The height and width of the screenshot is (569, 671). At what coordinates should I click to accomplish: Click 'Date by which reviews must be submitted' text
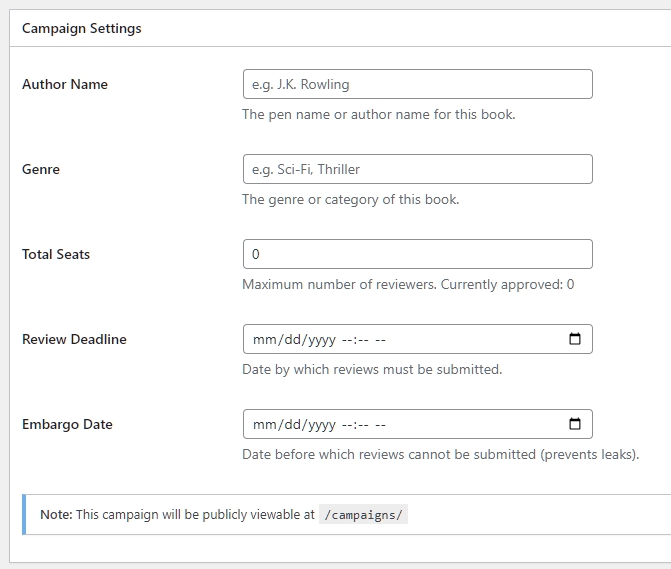372,369
